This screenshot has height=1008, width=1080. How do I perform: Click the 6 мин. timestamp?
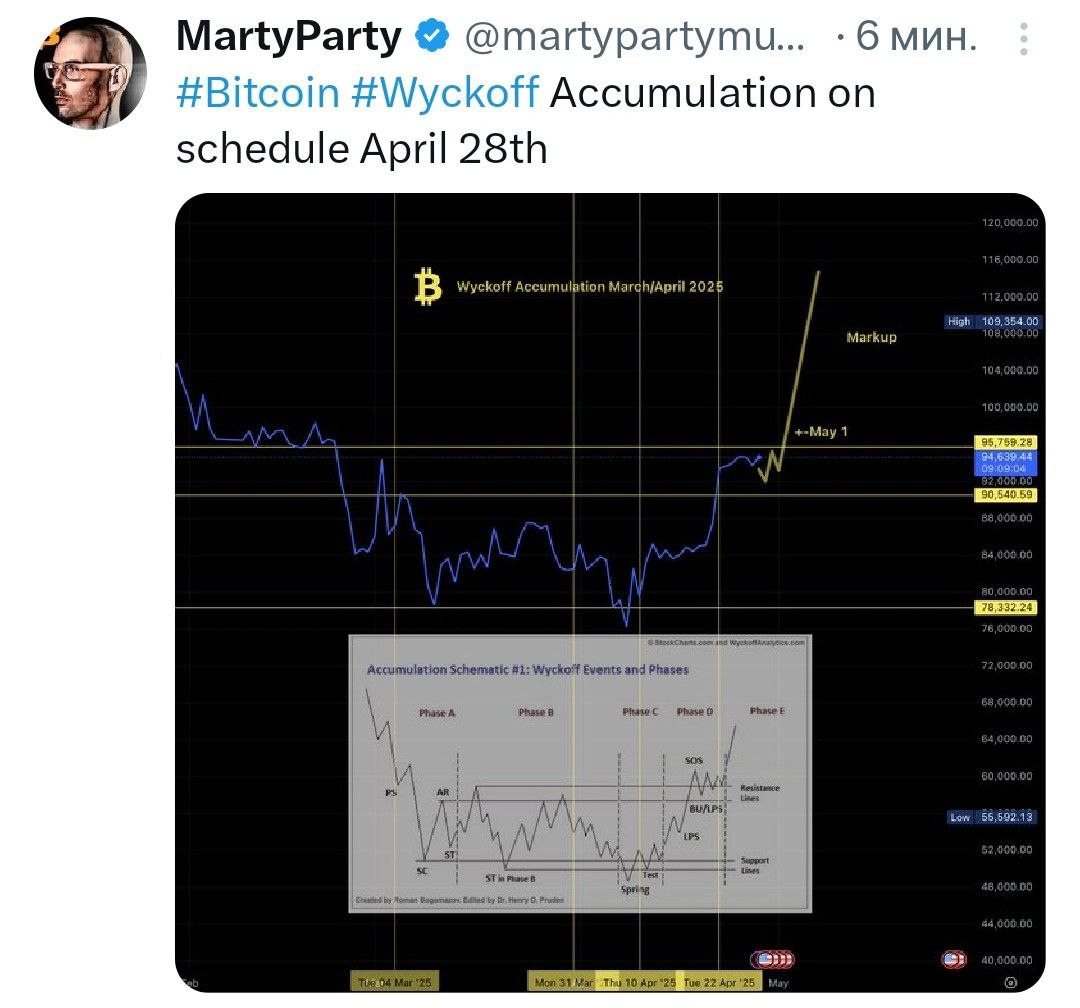pyautogui.click(x=916, y=36)
